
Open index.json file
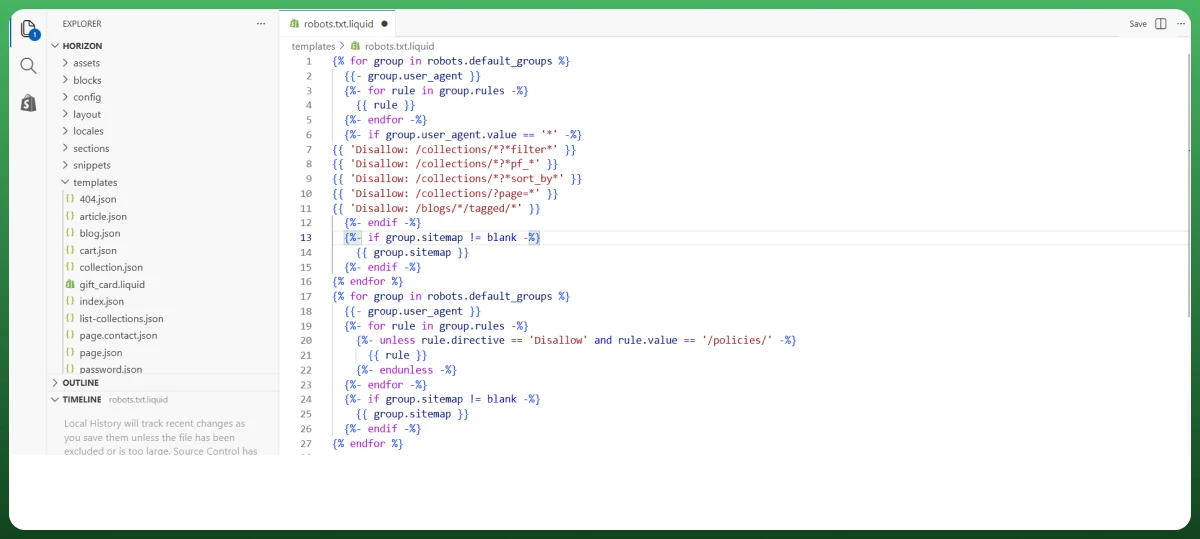click(102, 301)
